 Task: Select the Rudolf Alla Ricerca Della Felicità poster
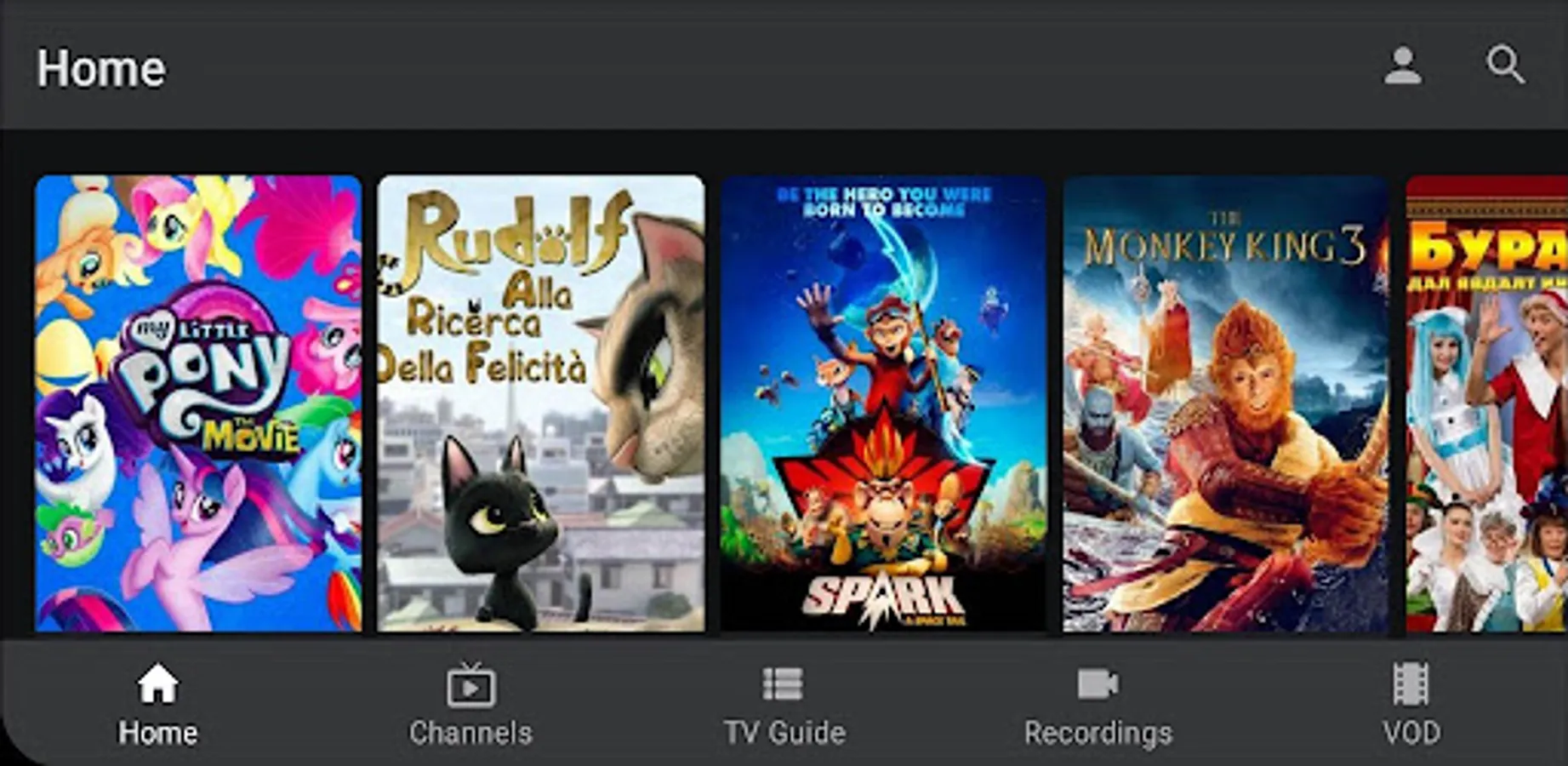coord(541,403)
